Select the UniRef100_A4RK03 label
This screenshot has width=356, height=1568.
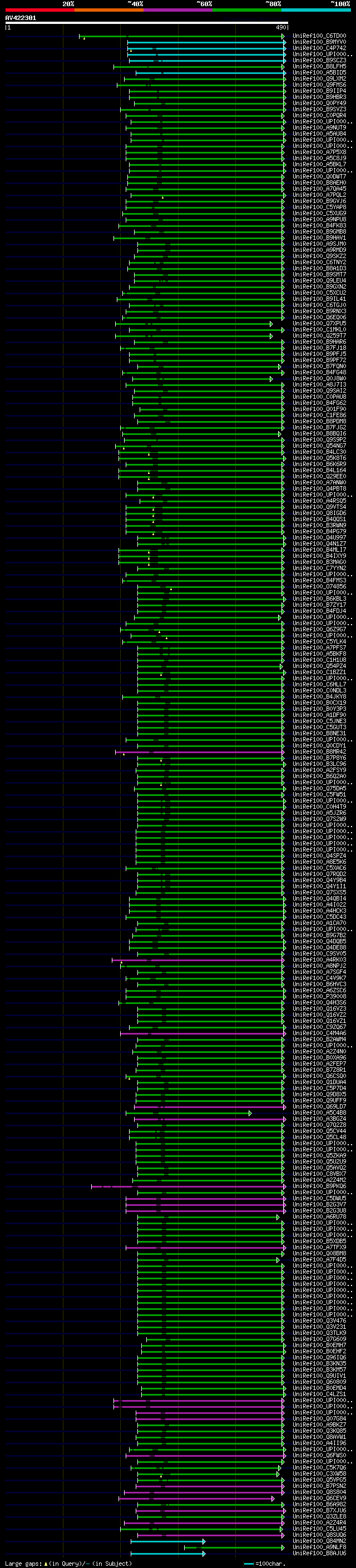(319, 960)
